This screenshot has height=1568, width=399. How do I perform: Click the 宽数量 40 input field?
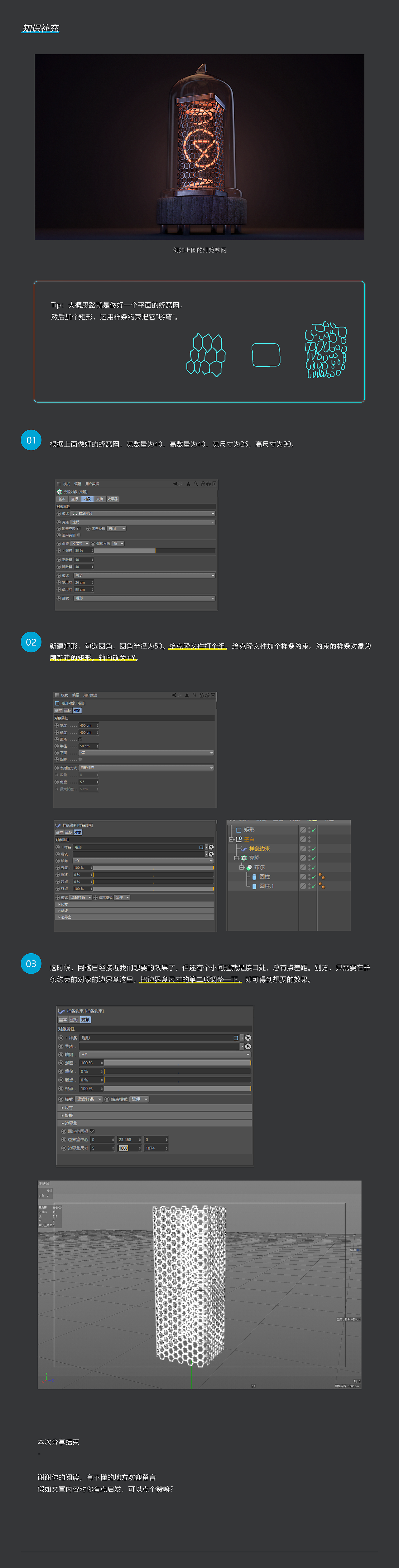84,560
